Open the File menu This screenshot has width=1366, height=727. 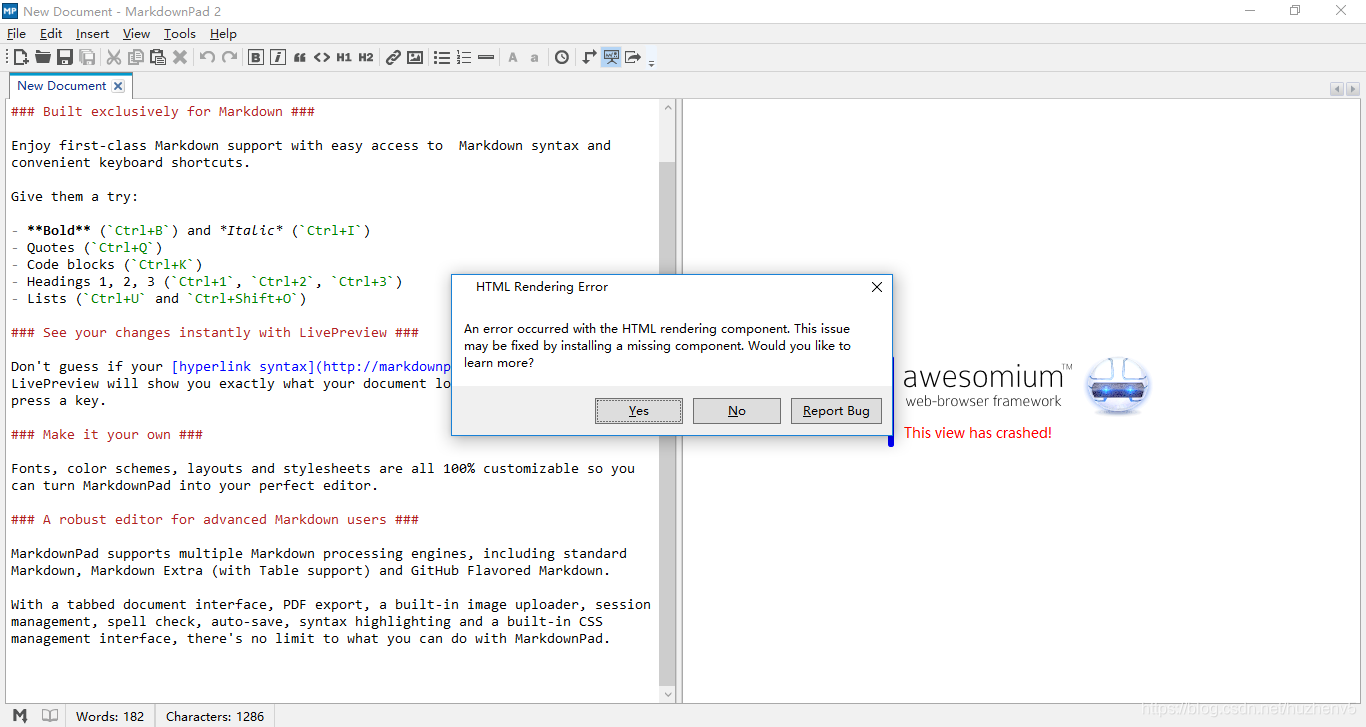tap(16, 34)
